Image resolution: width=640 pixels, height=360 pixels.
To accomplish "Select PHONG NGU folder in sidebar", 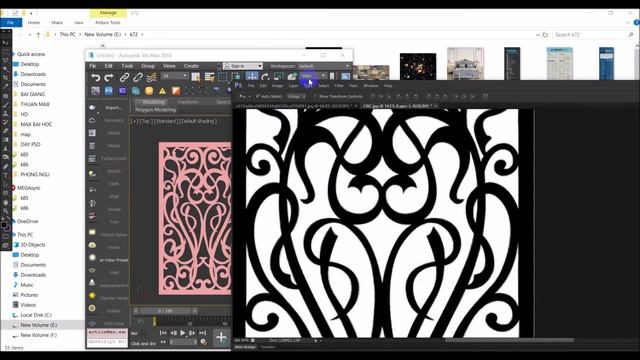I will 35,174.
